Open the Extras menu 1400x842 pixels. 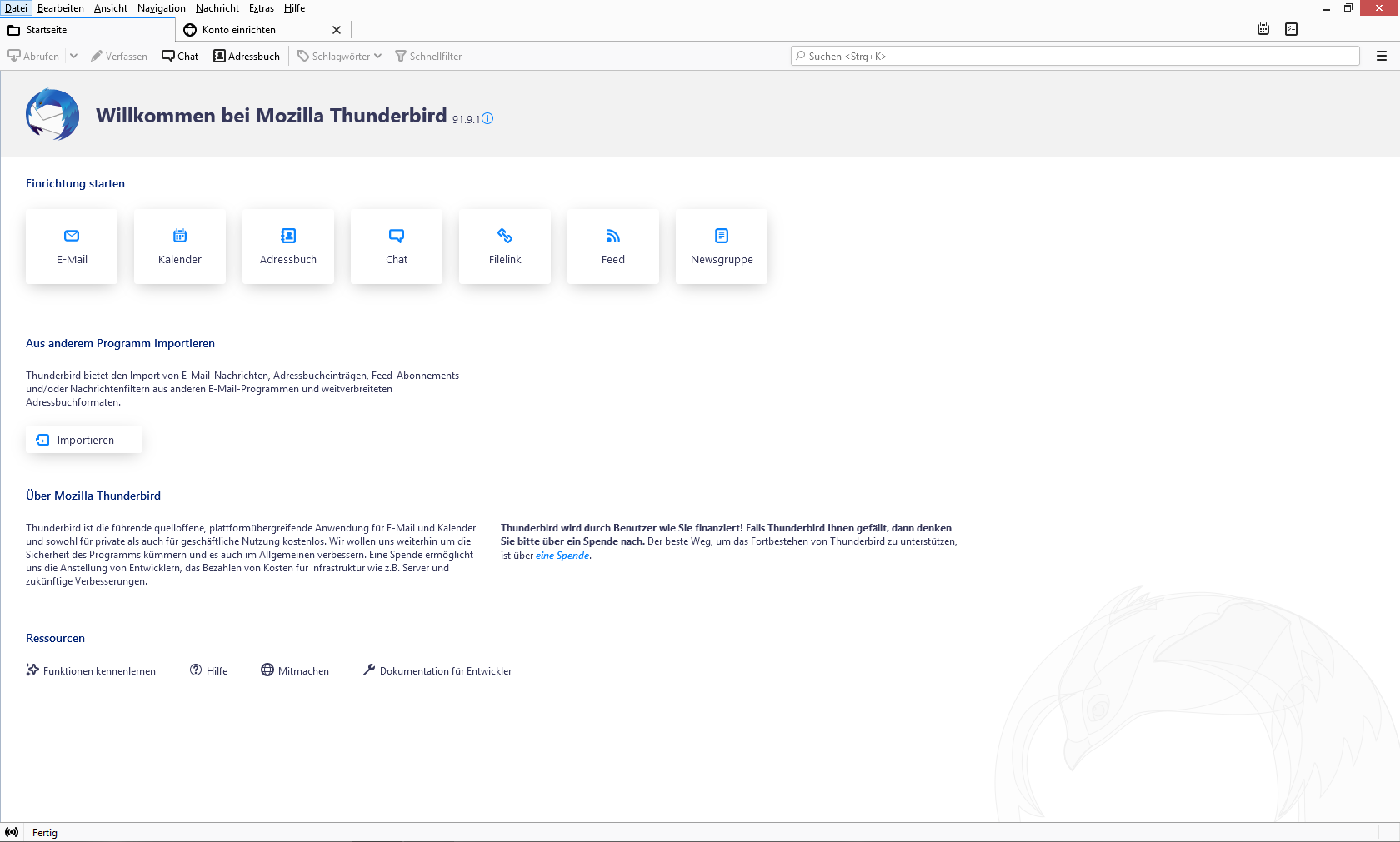pyautogui.click(x=262, y=8)
